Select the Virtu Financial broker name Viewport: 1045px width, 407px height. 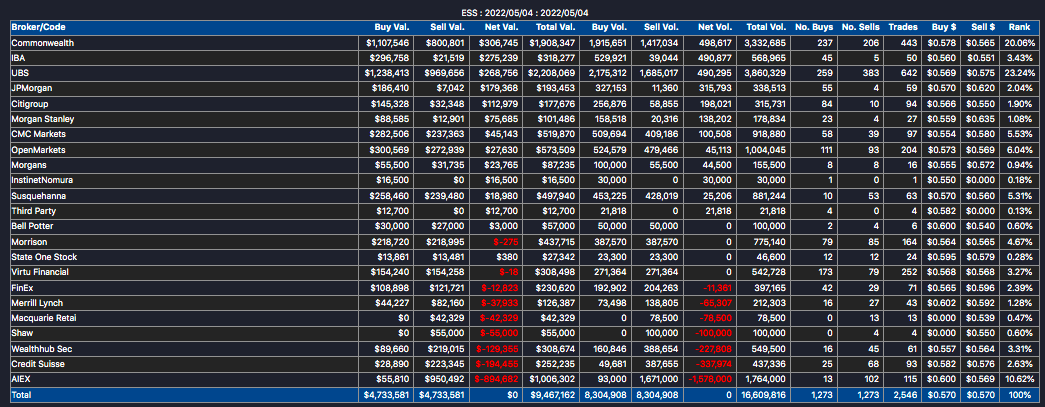[40, 272]
